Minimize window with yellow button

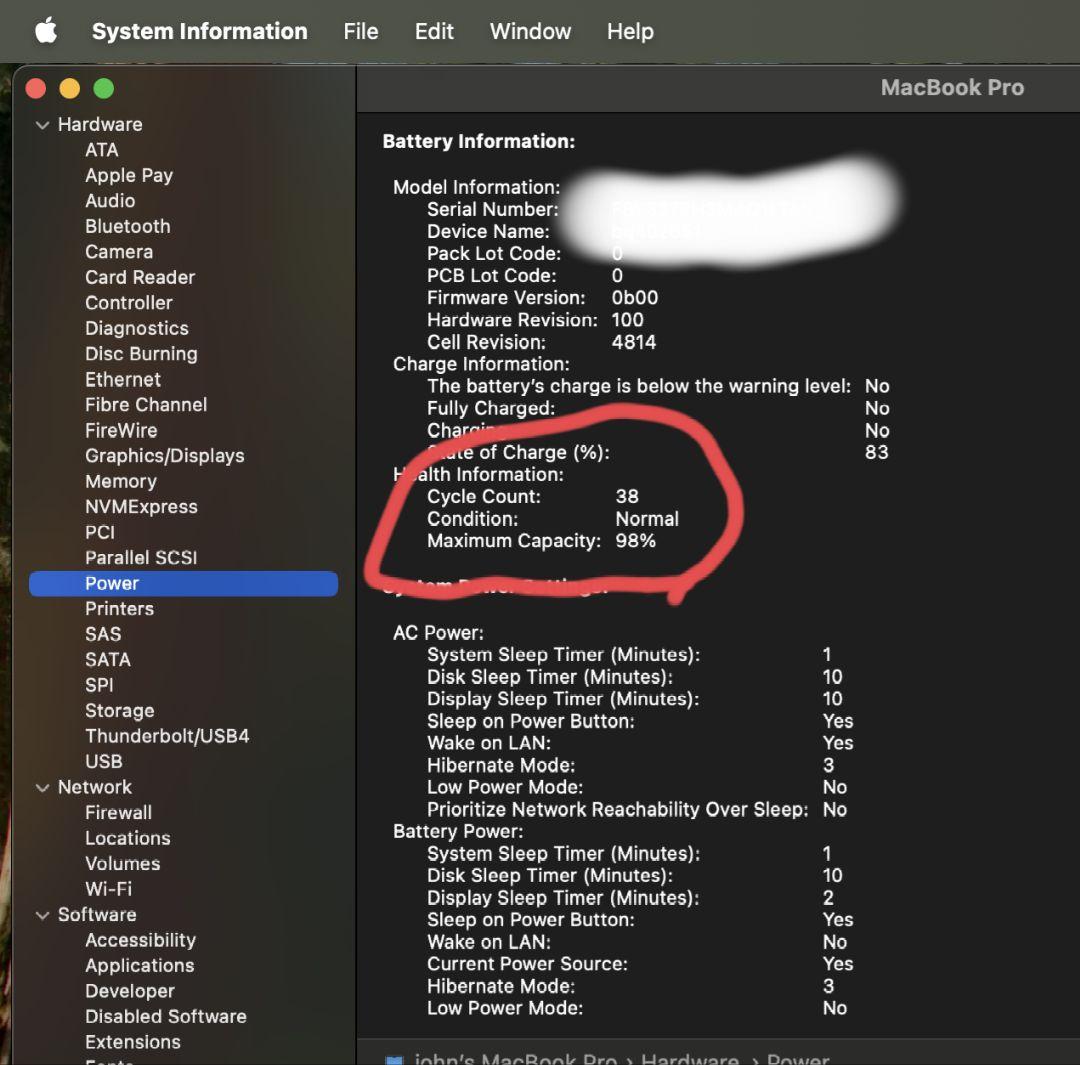pos(70,89)
